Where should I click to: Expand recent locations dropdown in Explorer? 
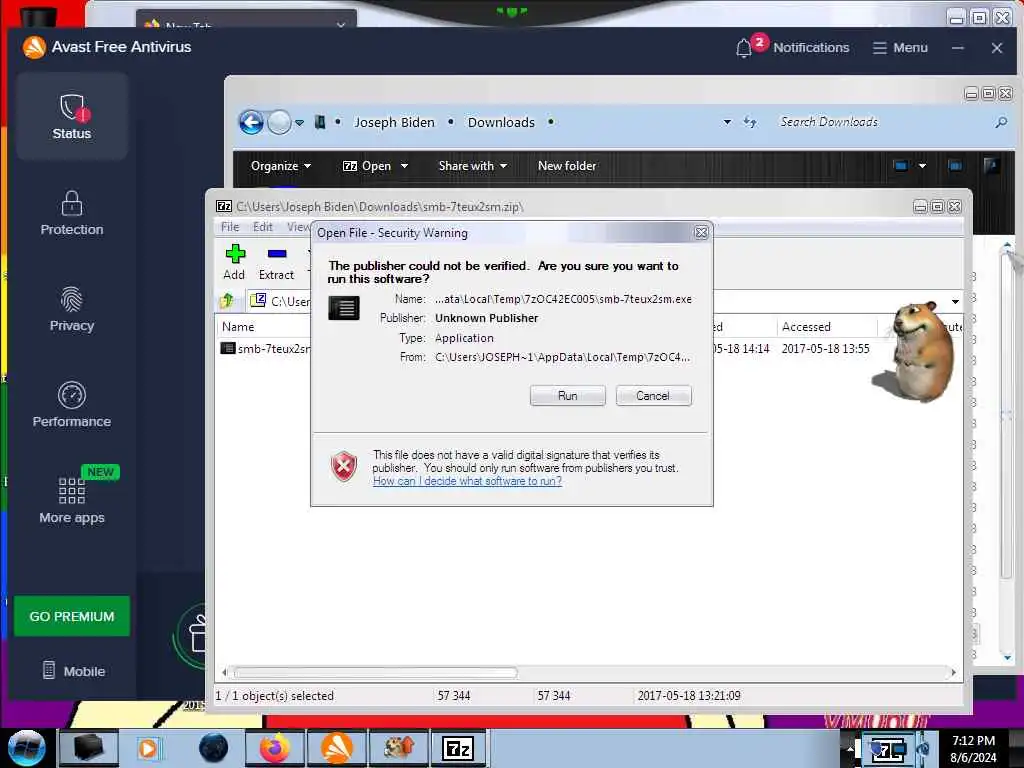click(x=299, y=122)
